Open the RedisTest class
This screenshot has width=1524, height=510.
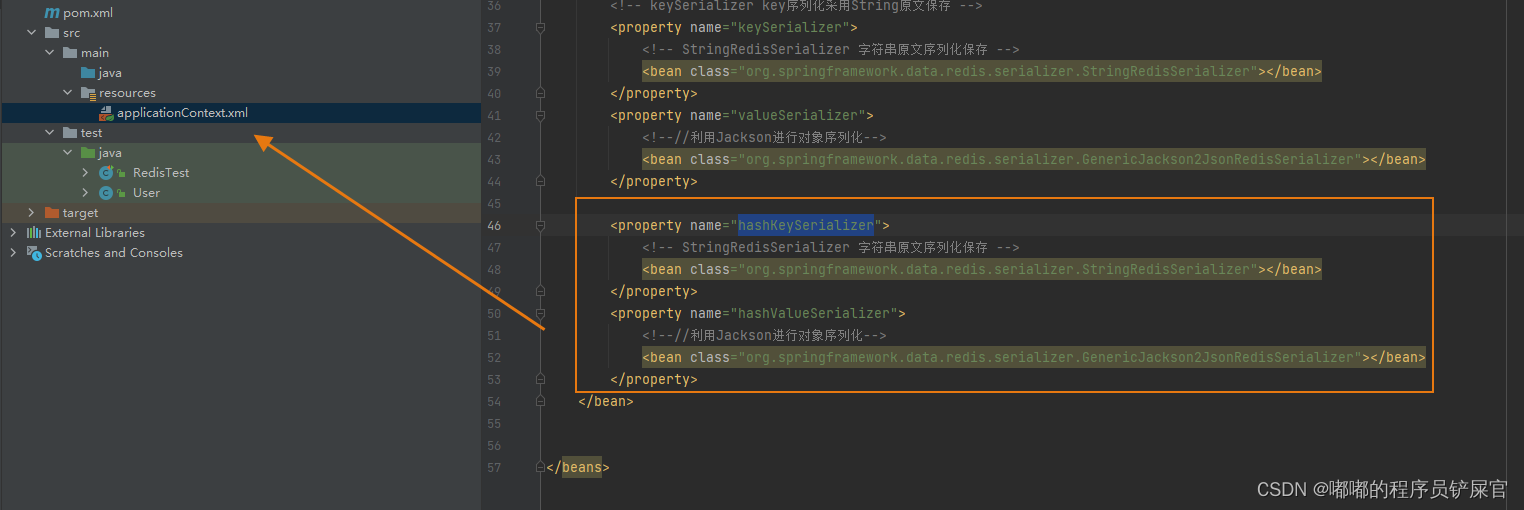(x=161, y=173)
